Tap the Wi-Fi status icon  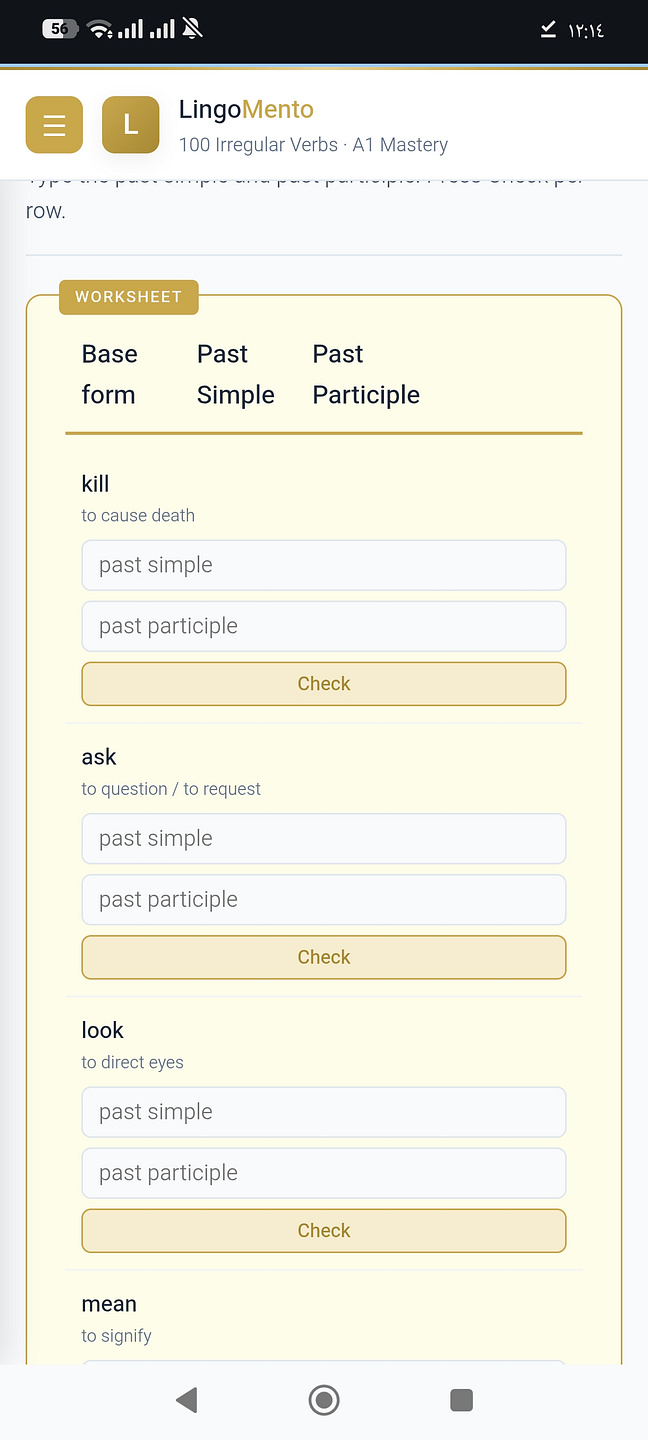coord(100,29)
